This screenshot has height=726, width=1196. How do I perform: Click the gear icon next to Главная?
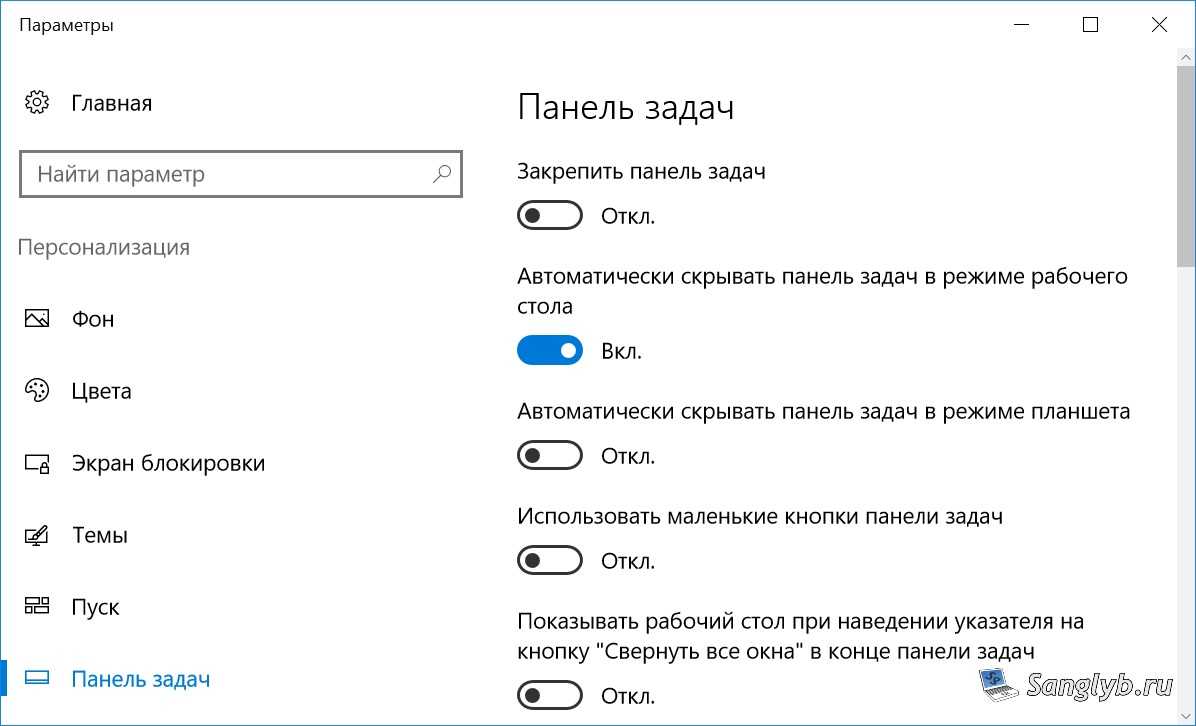[37, 102]
